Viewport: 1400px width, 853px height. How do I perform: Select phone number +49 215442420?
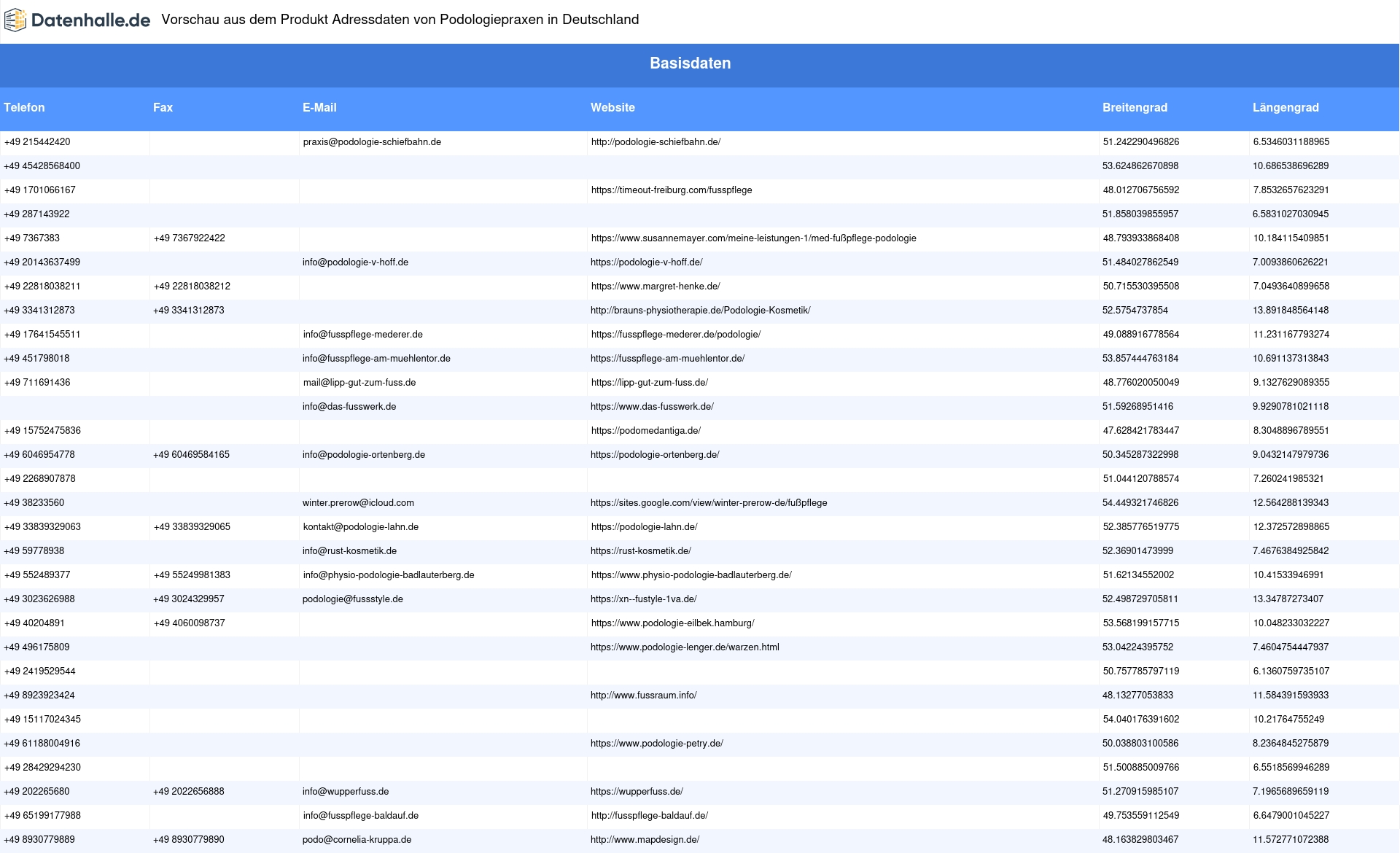tap(37, 142)
